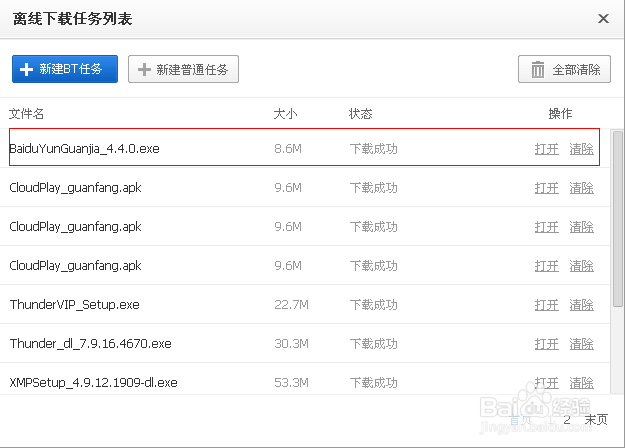Clear all tasks with 全部清除

click(564, 69)
